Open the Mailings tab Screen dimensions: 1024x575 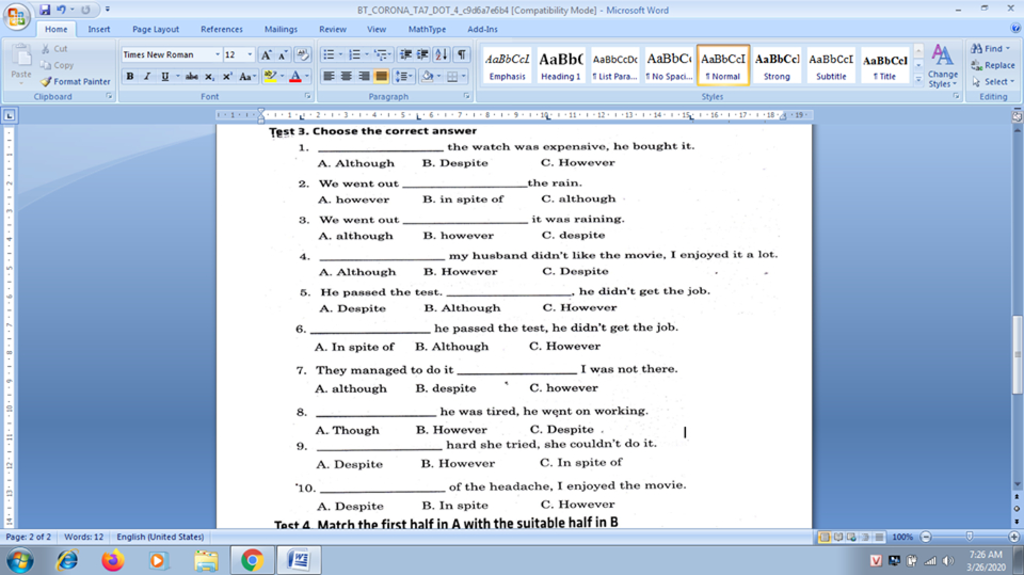pyautogui.click(x=281, y=29)
